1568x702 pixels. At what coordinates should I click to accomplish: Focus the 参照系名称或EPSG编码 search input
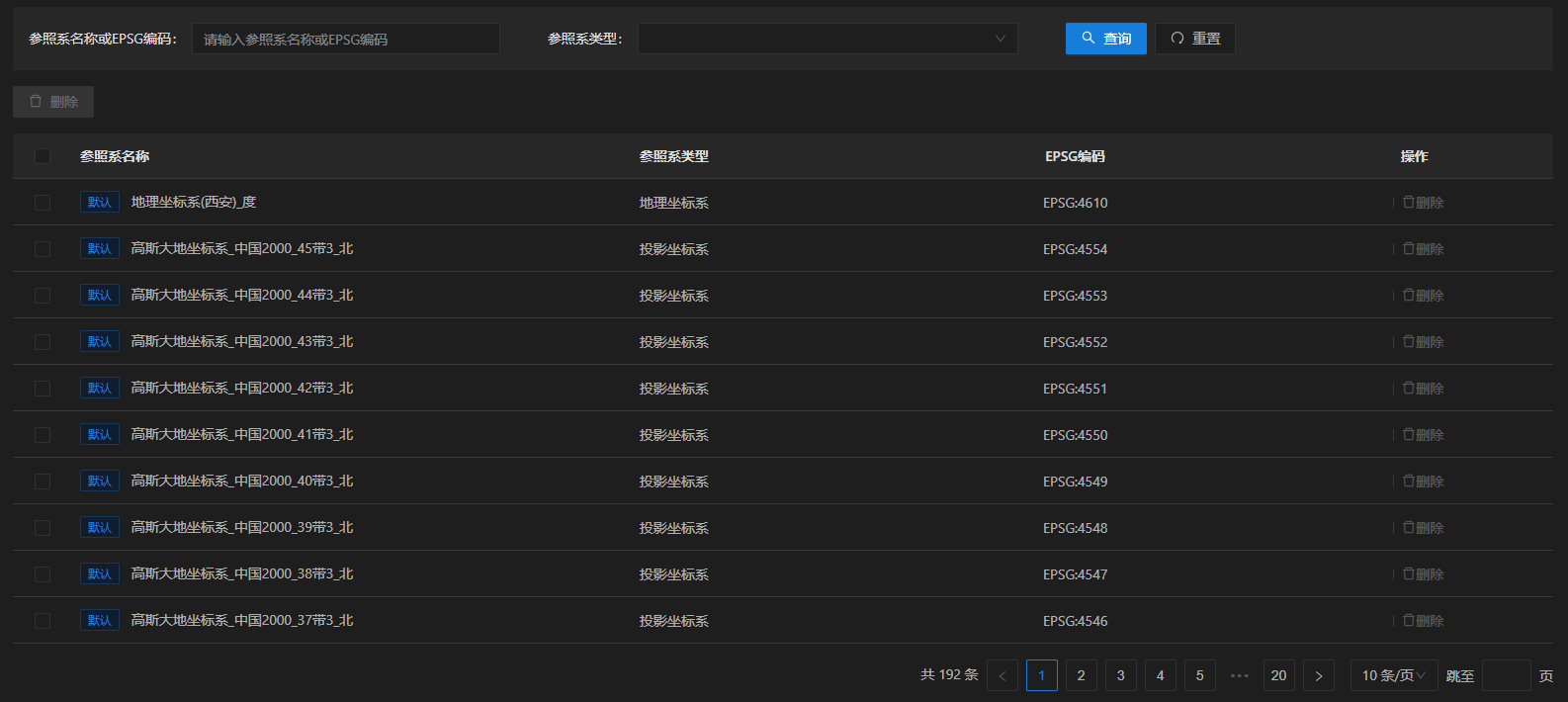point(345,39)
